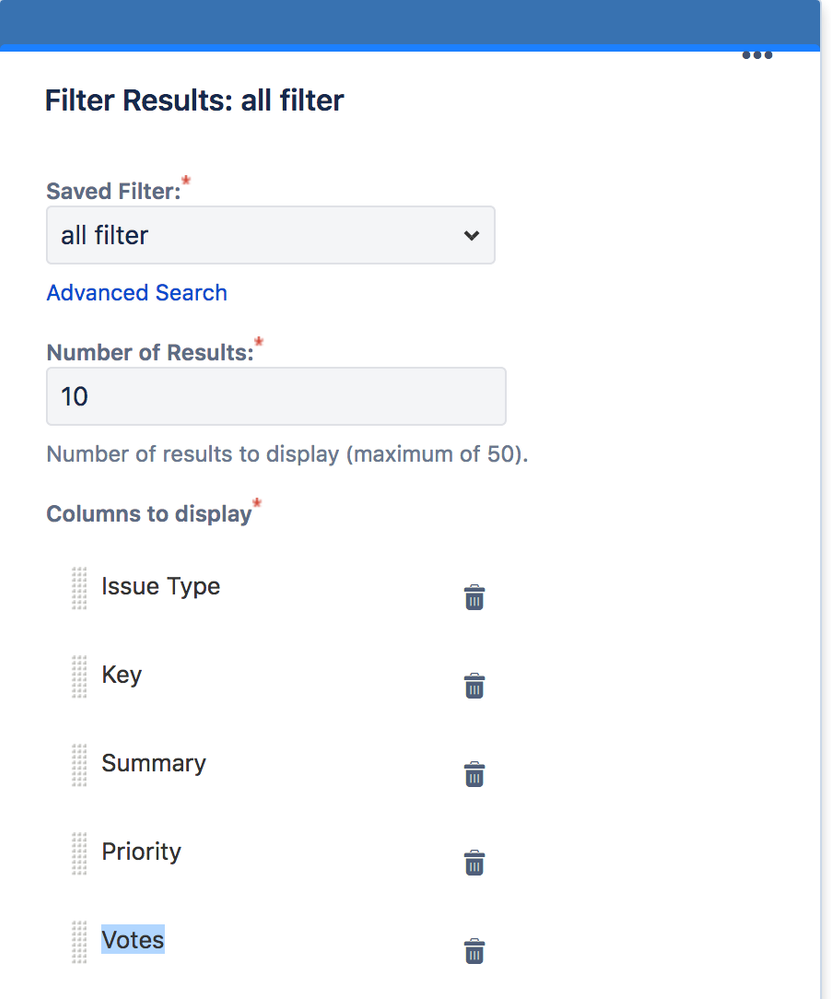Click the highlighted Votes column label
This screenshot has height=999, width=831.
(133, 940)
